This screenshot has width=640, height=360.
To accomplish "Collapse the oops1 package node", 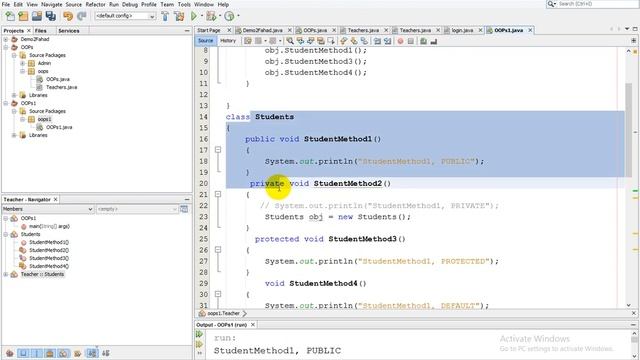I will point(23,119).
